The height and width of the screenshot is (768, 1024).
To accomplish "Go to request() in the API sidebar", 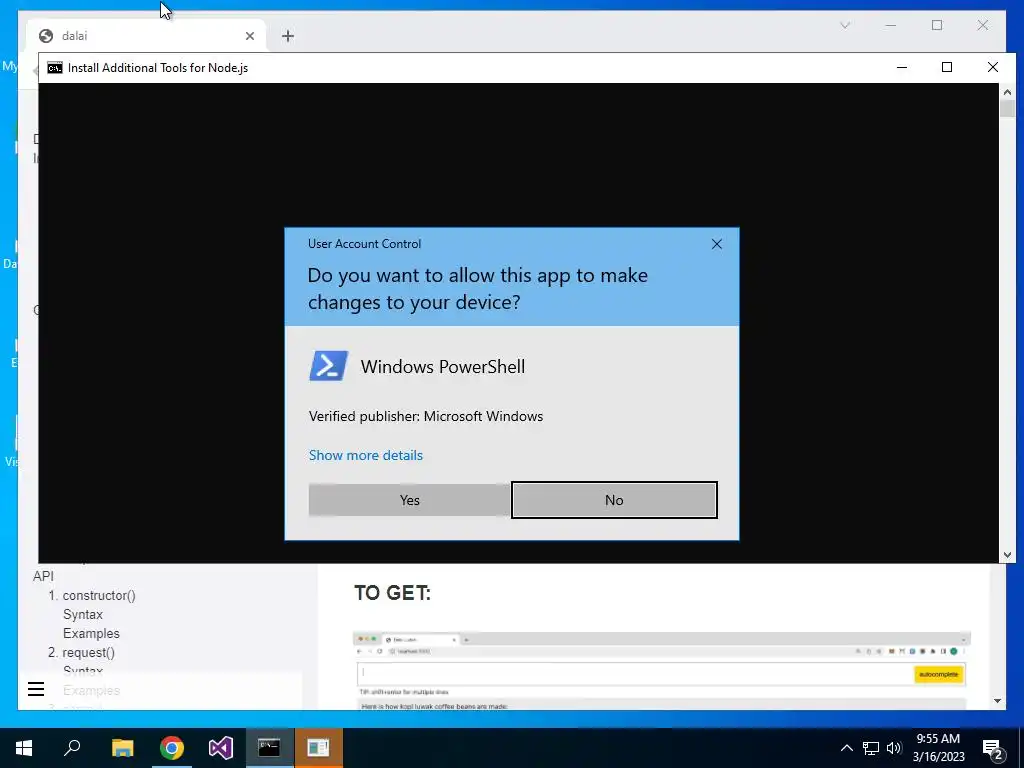I will (88, 652).
